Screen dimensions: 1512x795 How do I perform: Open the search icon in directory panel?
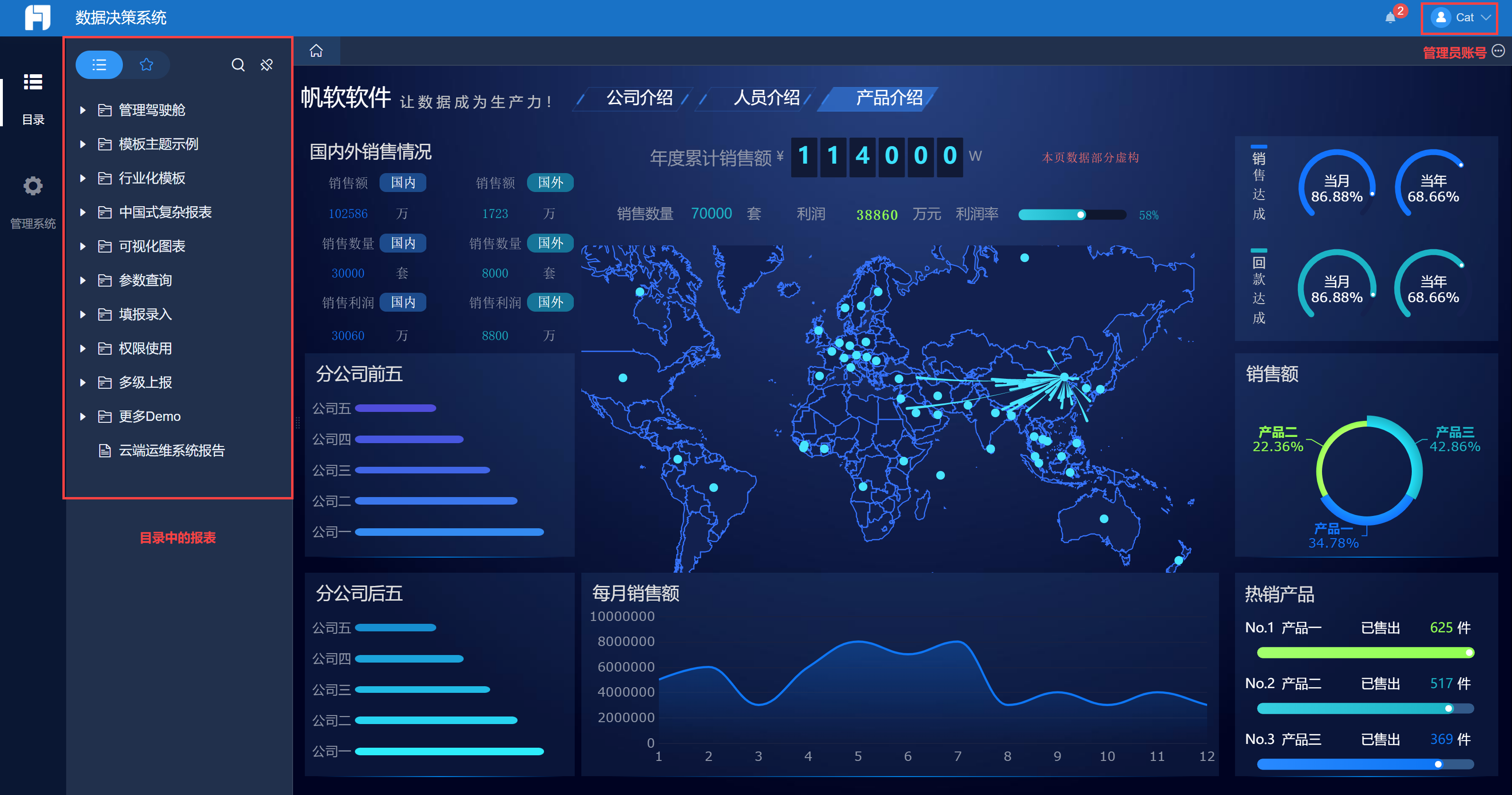pos(238,65)
